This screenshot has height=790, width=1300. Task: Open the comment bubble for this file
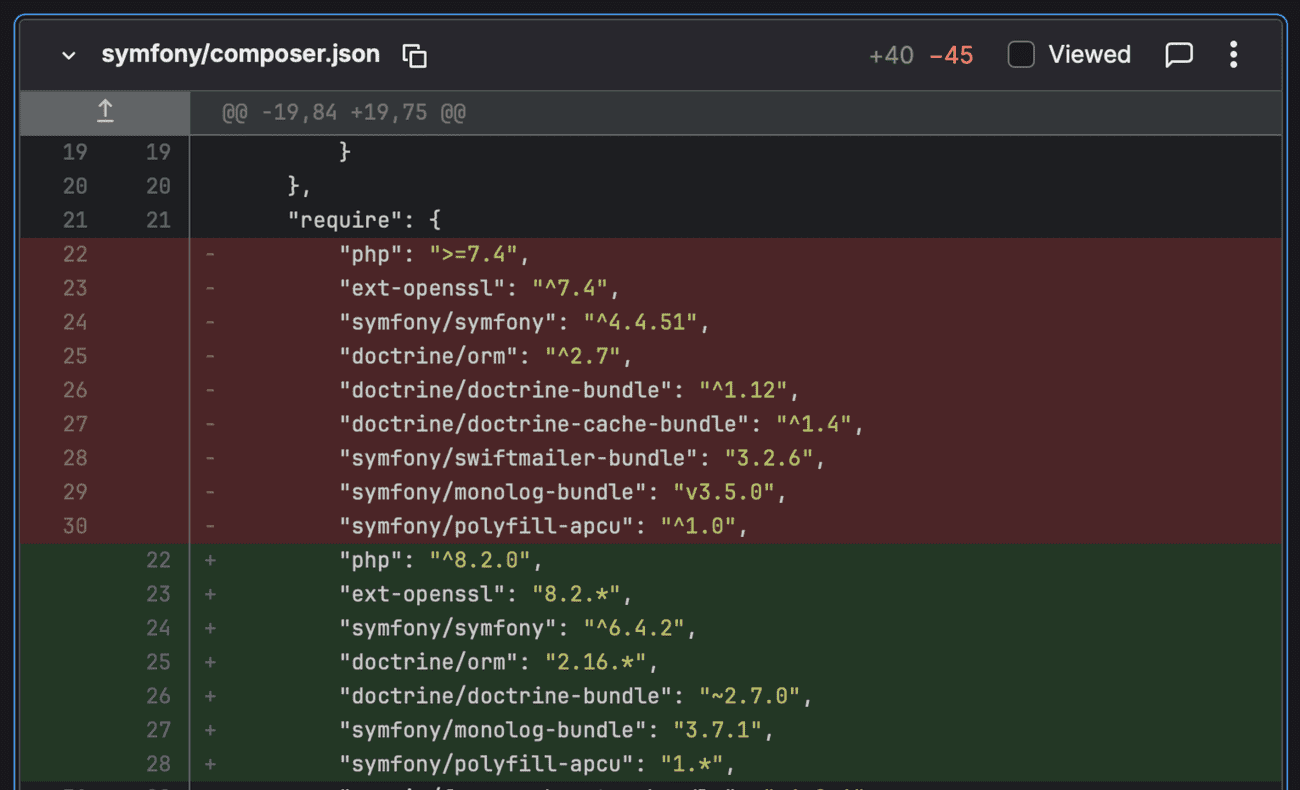(1178, 55)
